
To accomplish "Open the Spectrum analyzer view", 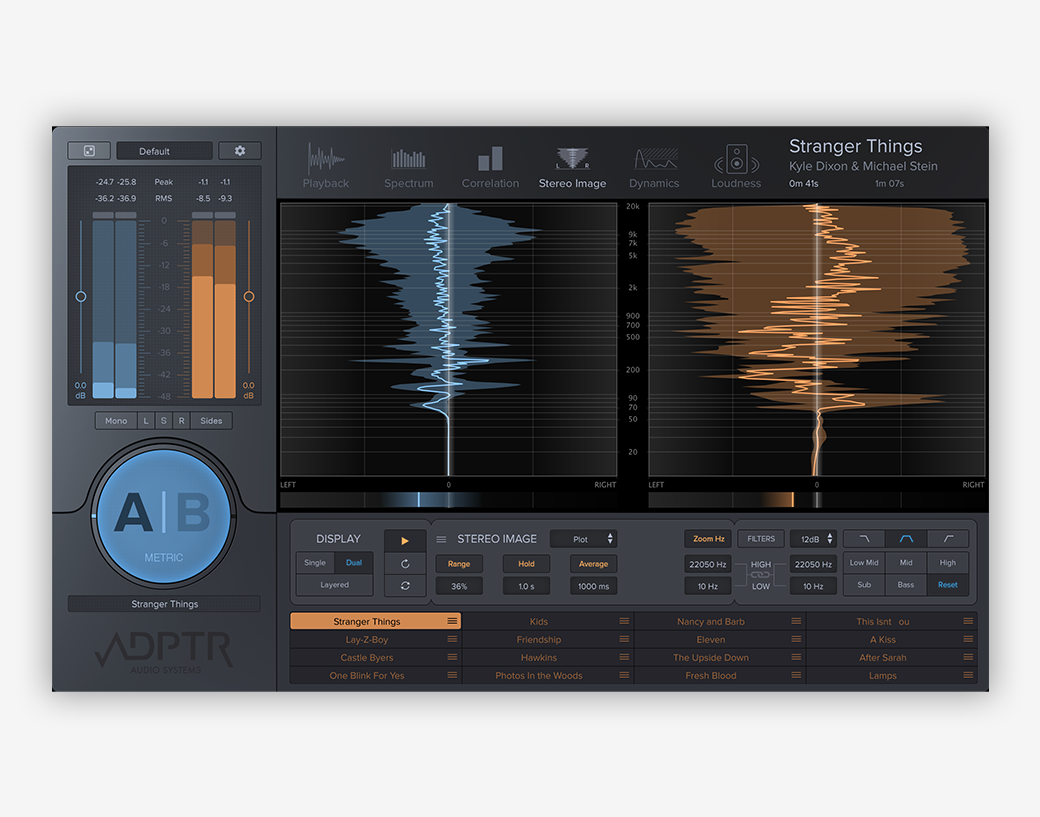I will pyautogui.click(x=409, y=166).
